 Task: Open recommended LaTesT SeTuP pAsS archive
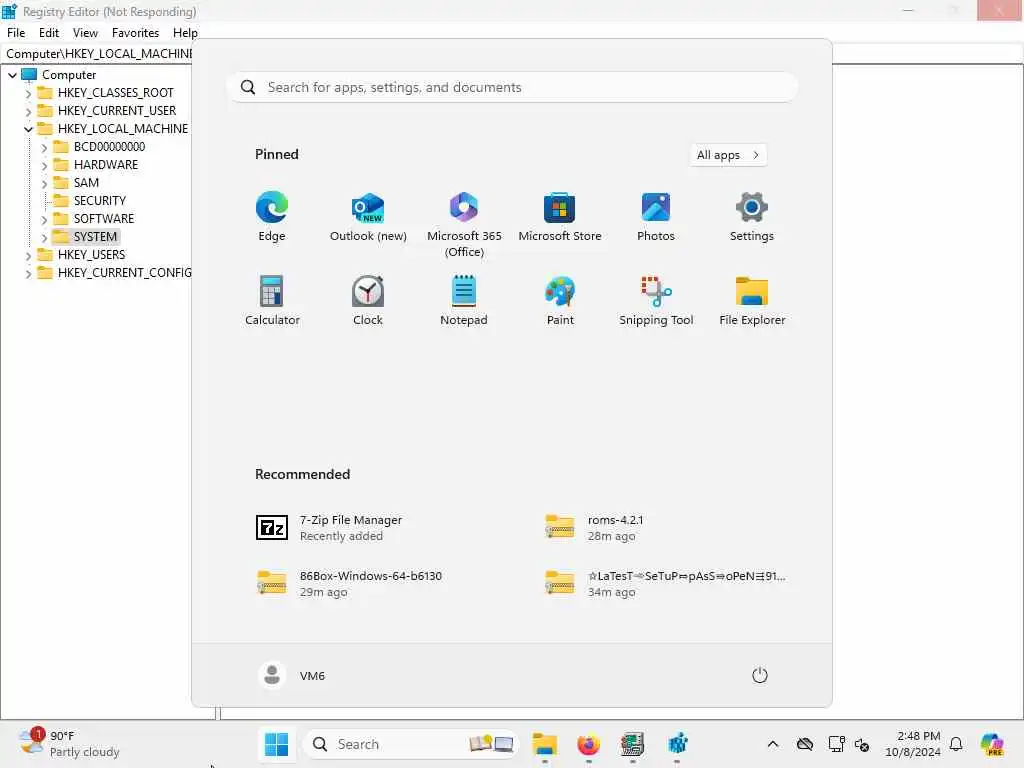(666, 583)
